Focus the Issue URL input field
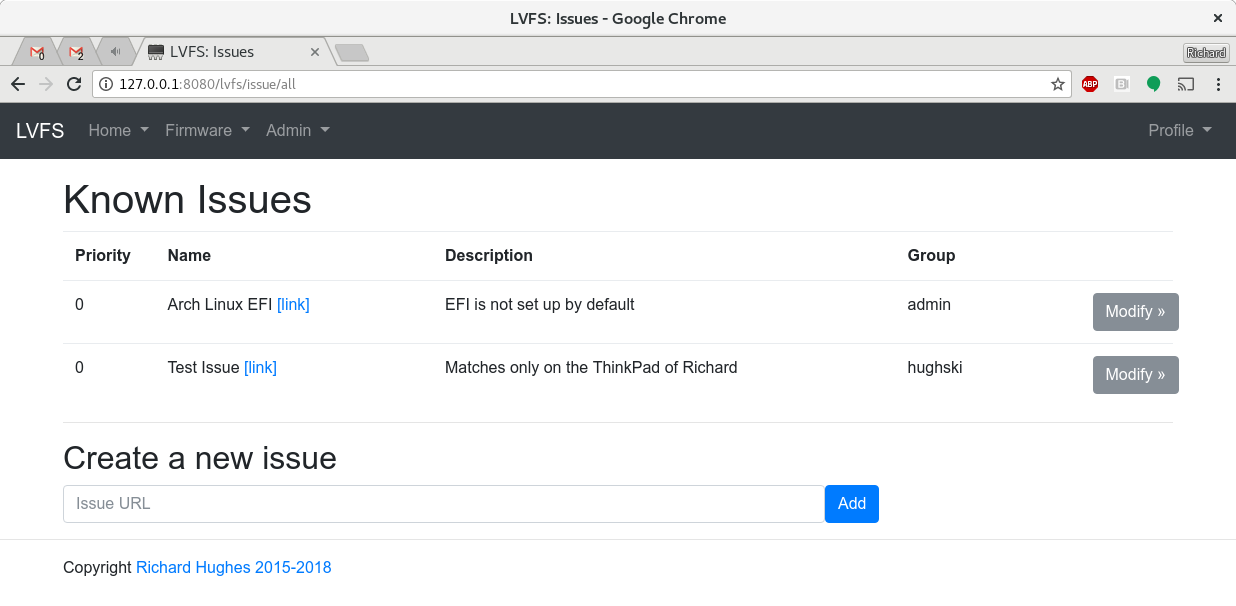This screenshot has width=1236, height=606. (x=444, y=503)
